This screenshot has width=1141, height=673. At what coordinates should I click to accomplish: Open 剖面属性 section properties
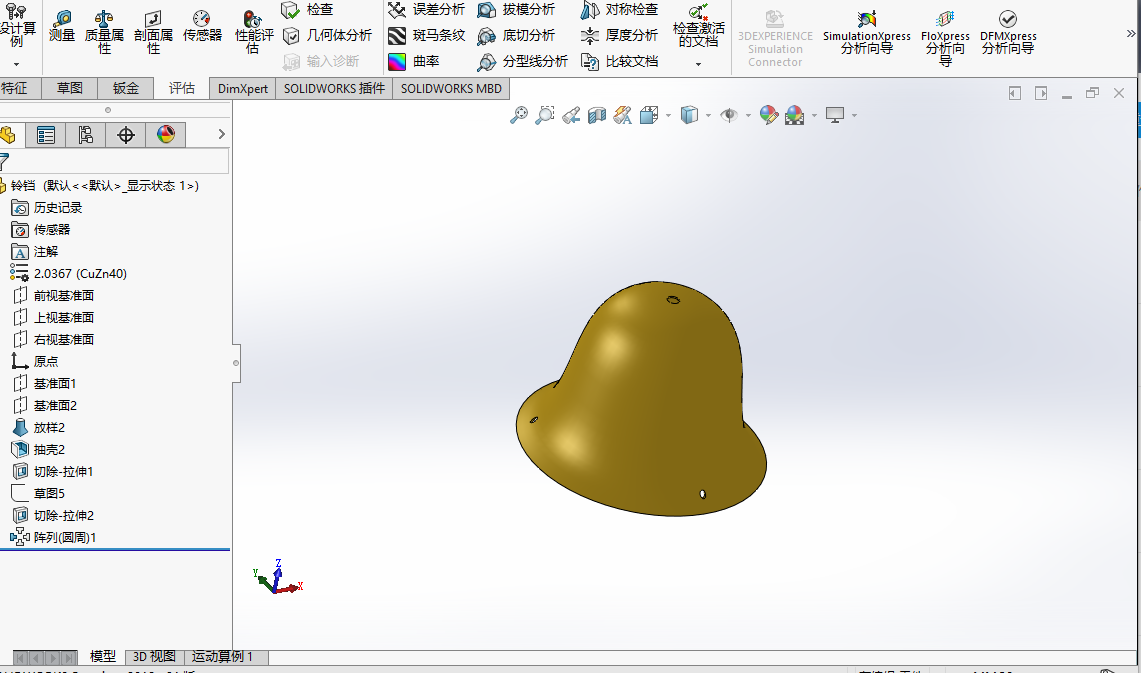[153, 33]
